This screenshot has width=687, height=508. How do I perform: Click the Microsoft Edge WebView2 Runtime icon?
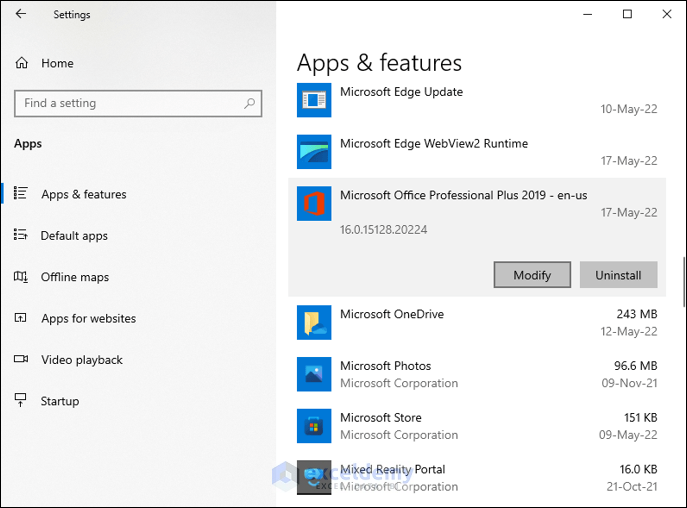[x=314, y=152]
